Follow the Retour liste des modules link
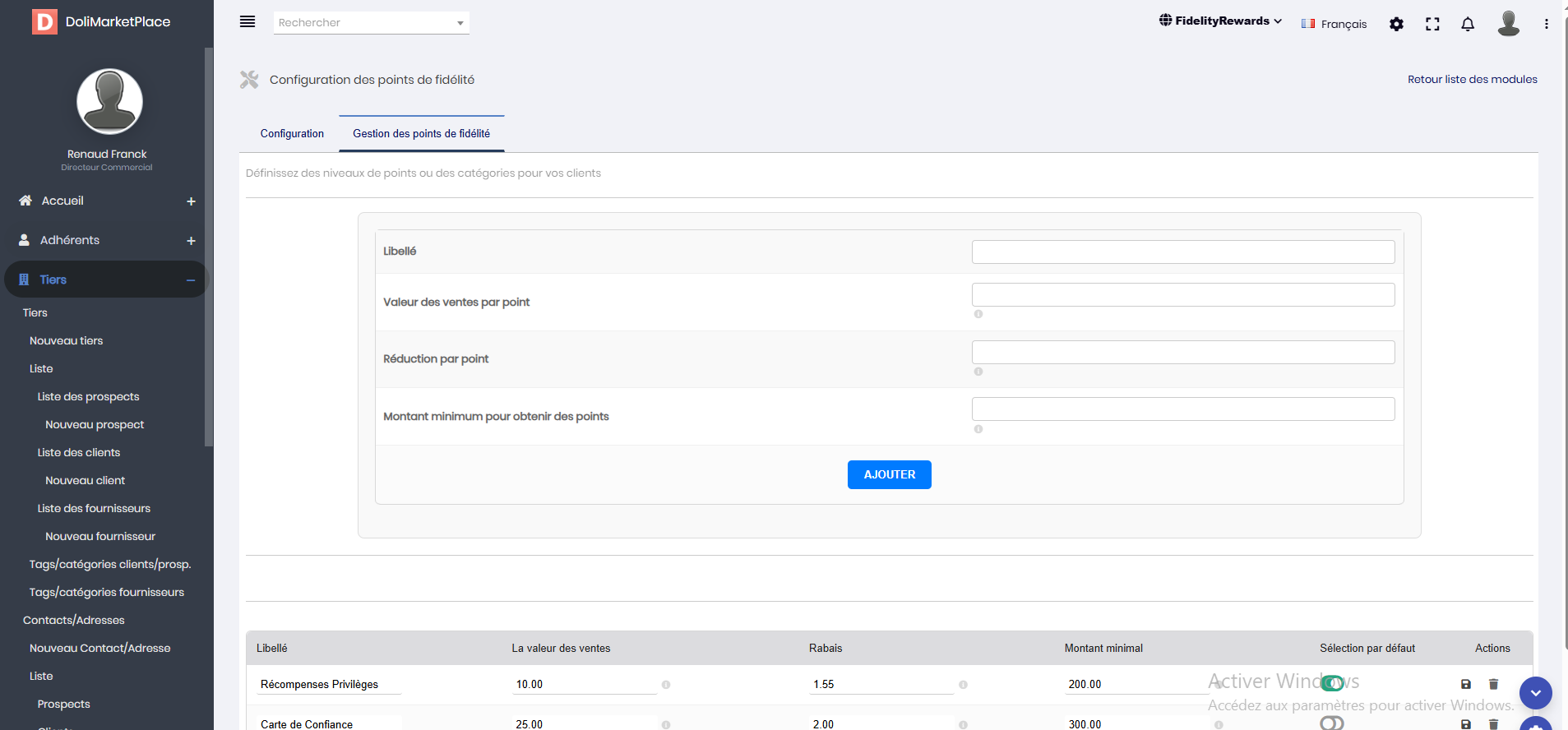This screenshot has width=1568, height=730. (1472, 80)
